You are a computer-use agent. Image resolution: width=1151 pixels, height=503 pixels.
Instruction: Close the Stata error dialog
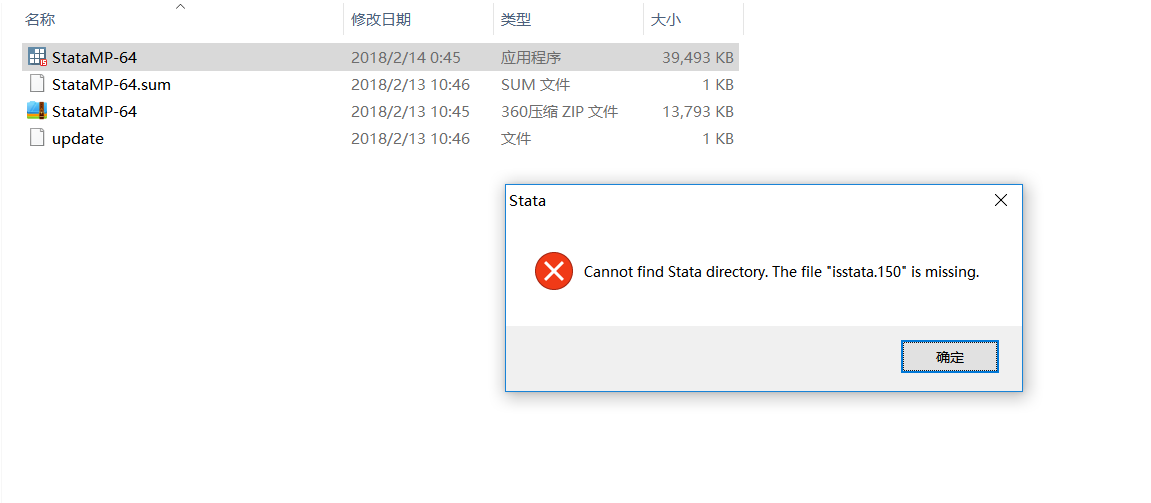[x=1000, y=200]
